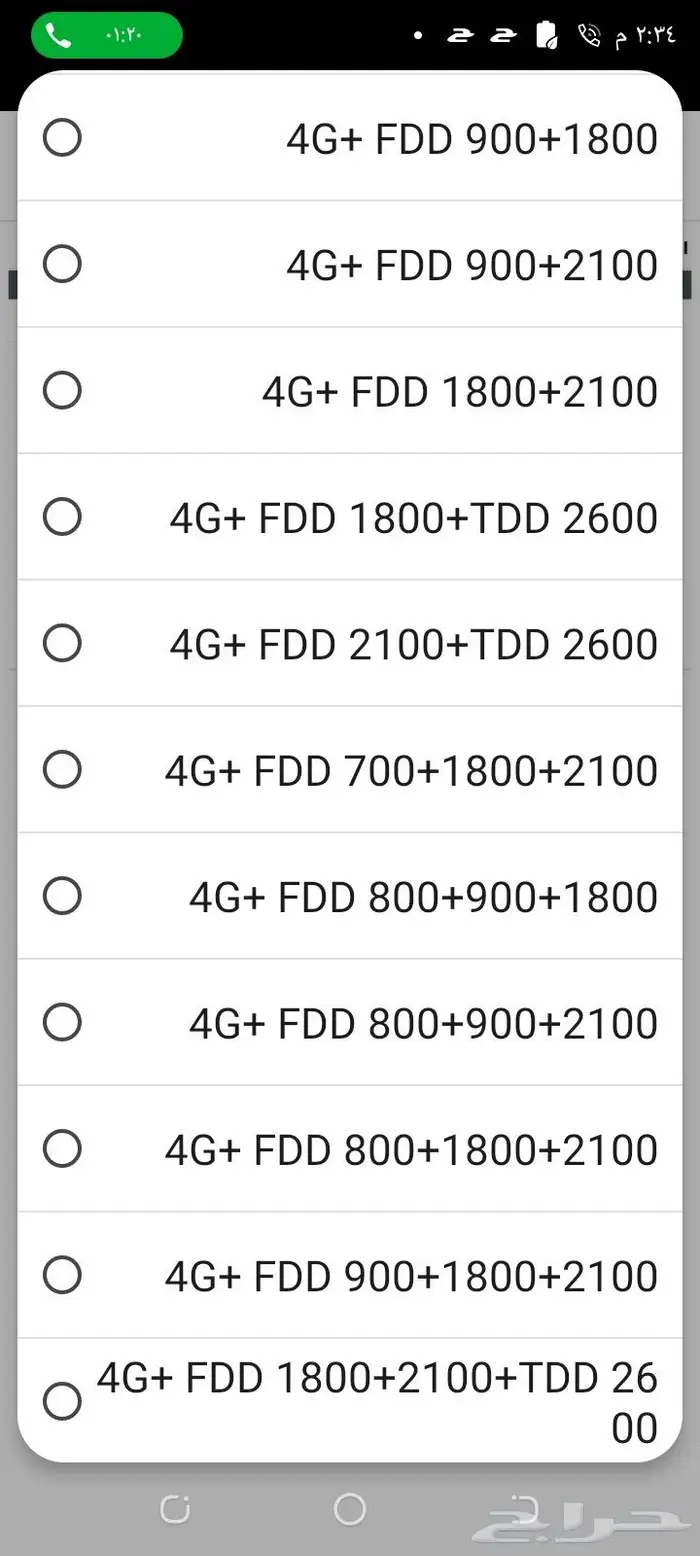Image resolution: width=700 pixels, height=1556 pixels.
Task: Select radio for FDD 700+1800+2100
Action: 62,770
